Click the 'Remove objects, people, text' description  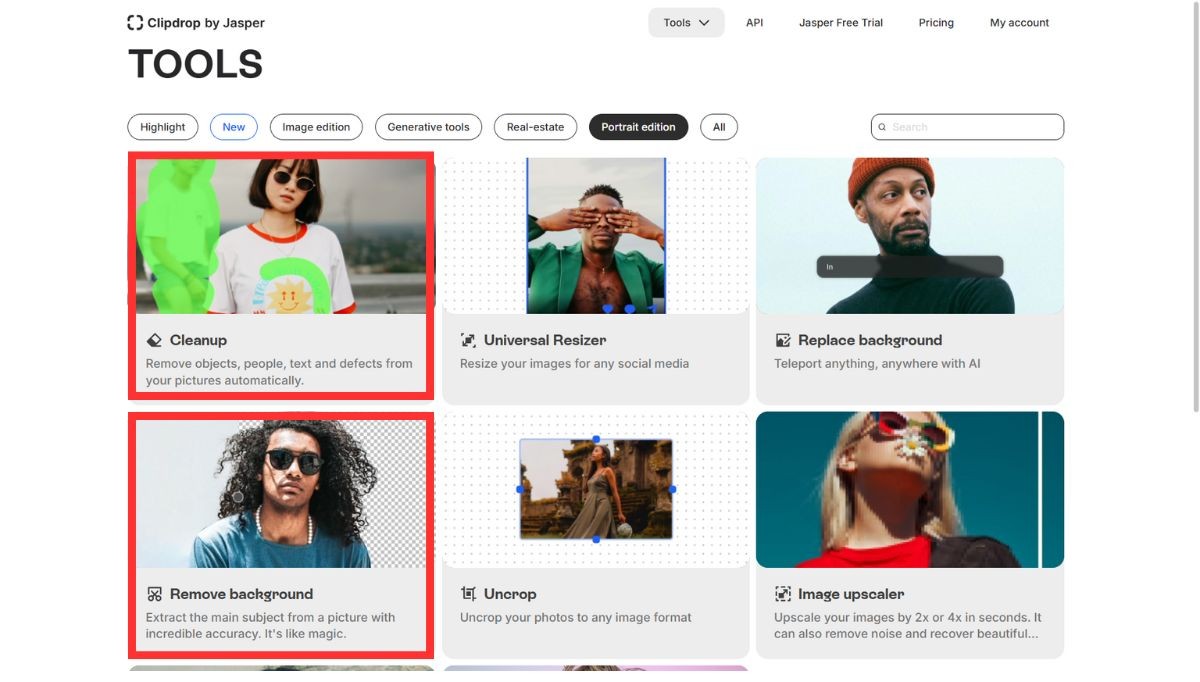(279, 372)
